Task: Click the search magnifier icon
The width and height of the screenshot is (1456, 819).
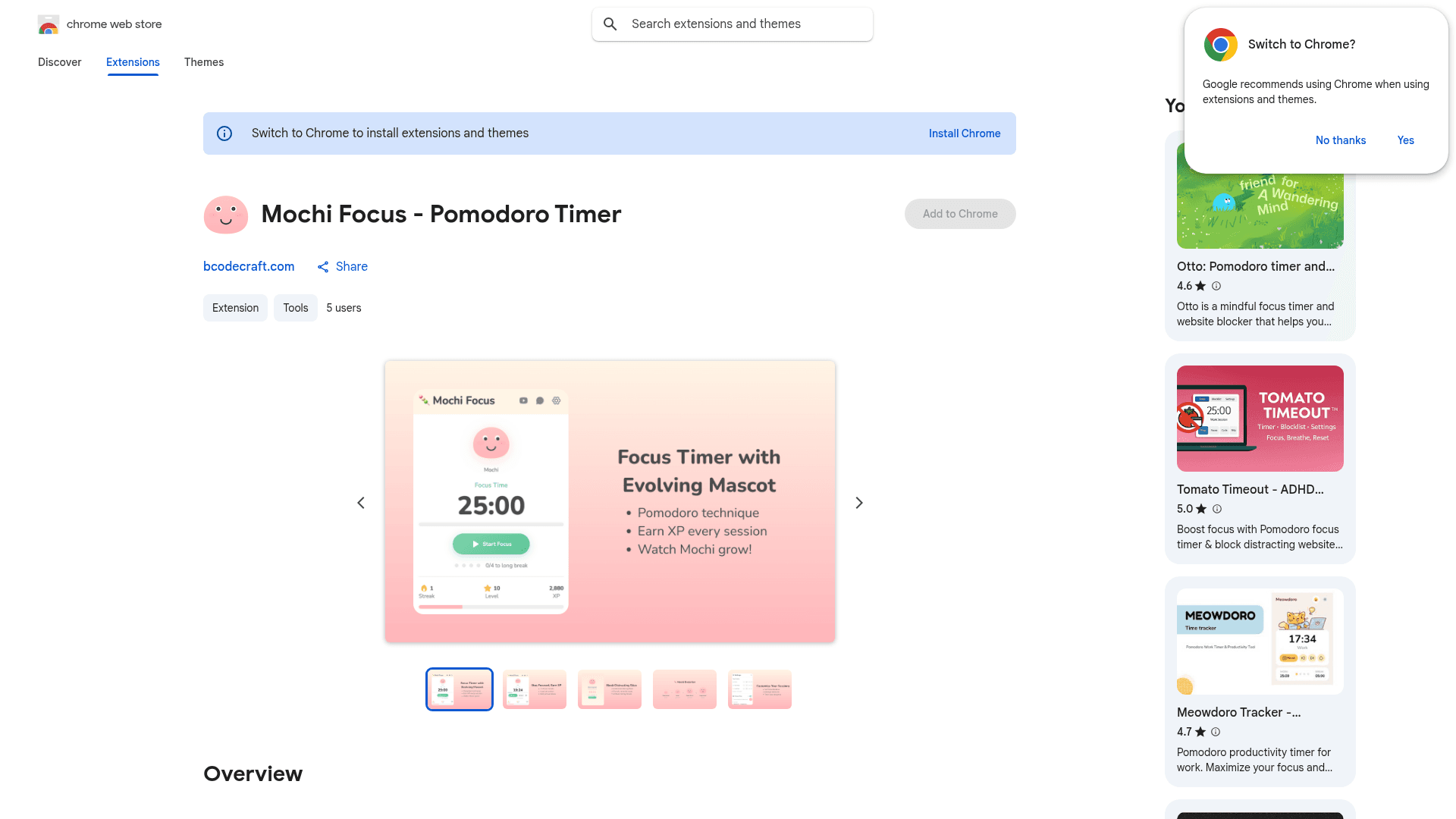Action: (610, 24)
